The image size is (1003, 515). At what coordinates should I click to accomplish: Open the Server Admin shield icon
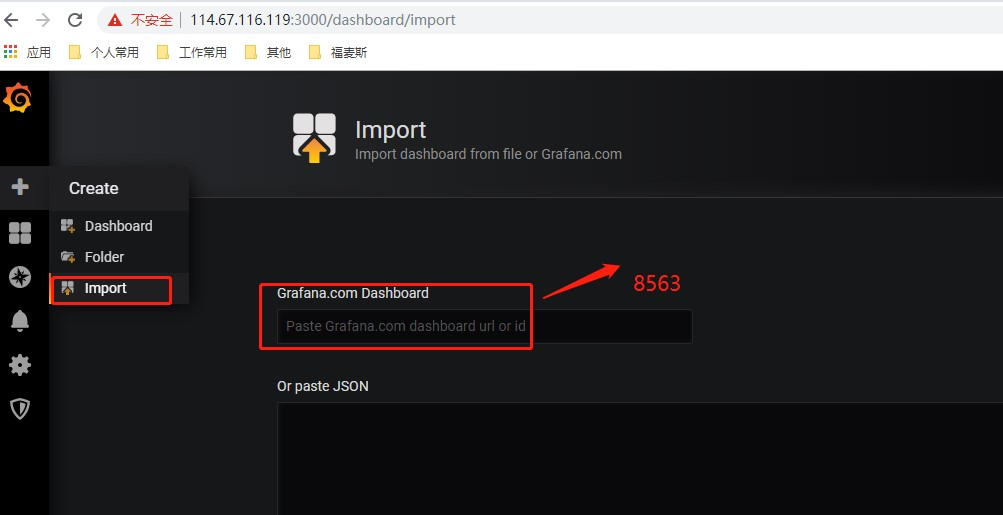[20, 409]
